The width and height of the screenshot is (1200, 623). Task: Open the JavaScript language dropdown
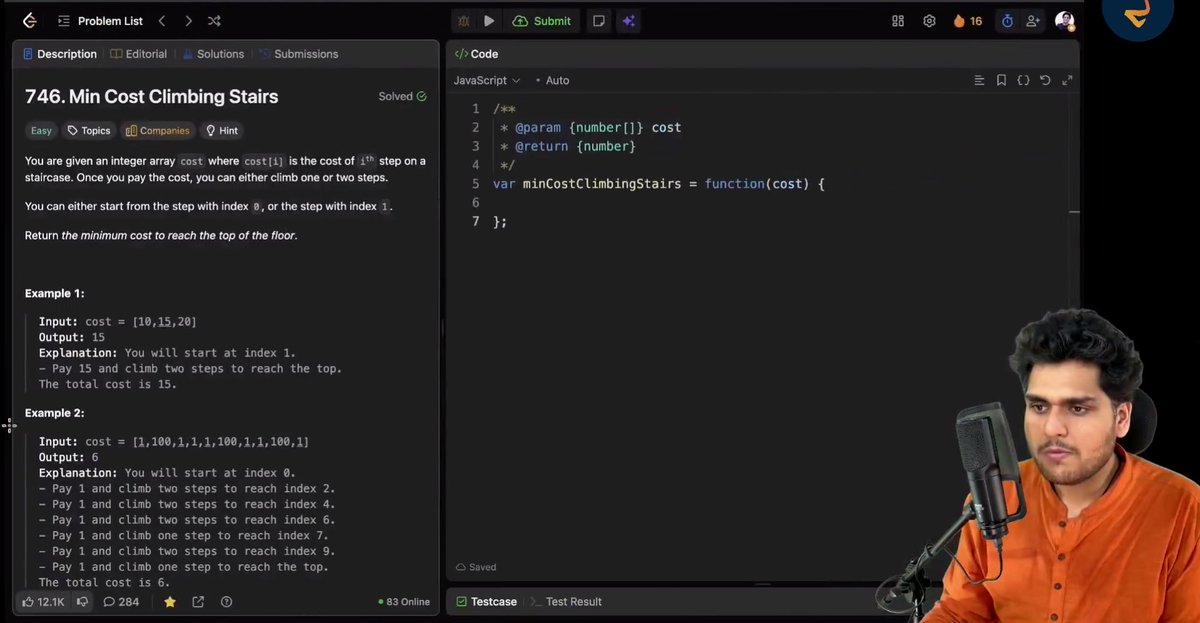[x=487, y=80]
